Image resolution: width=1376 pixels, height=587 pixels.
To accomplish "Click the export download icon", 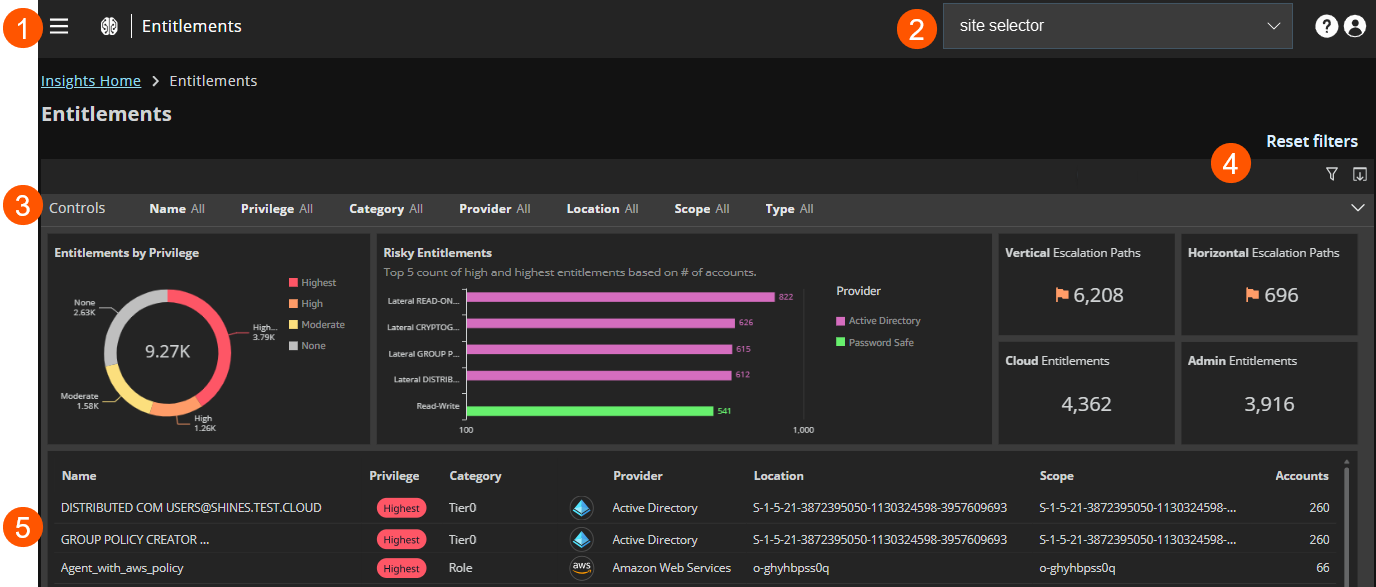I will click(1359, 175).
